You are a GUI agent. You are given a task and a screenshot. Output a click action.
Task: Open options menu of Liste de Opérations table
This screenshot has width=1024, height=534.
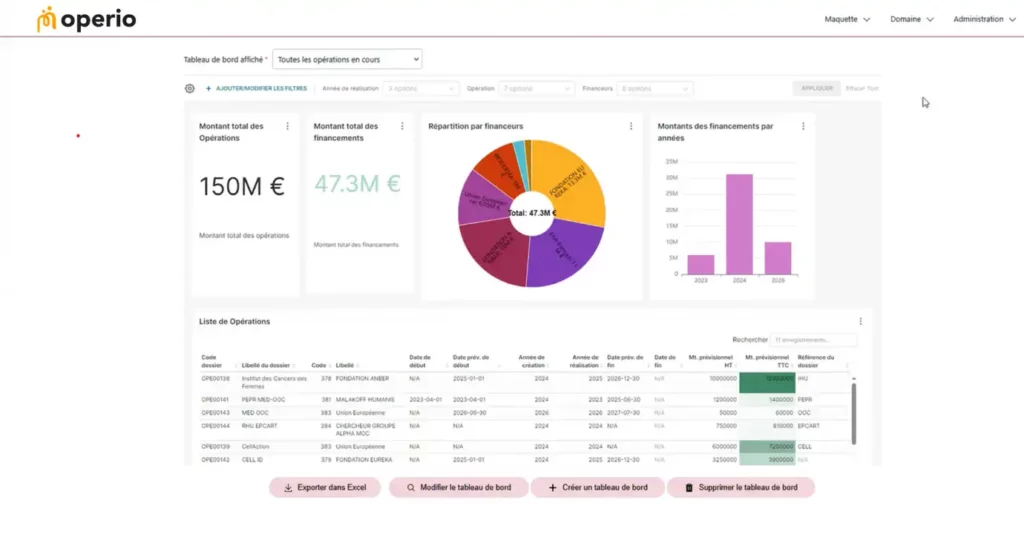pyautogui.click(x=861, y=321)
